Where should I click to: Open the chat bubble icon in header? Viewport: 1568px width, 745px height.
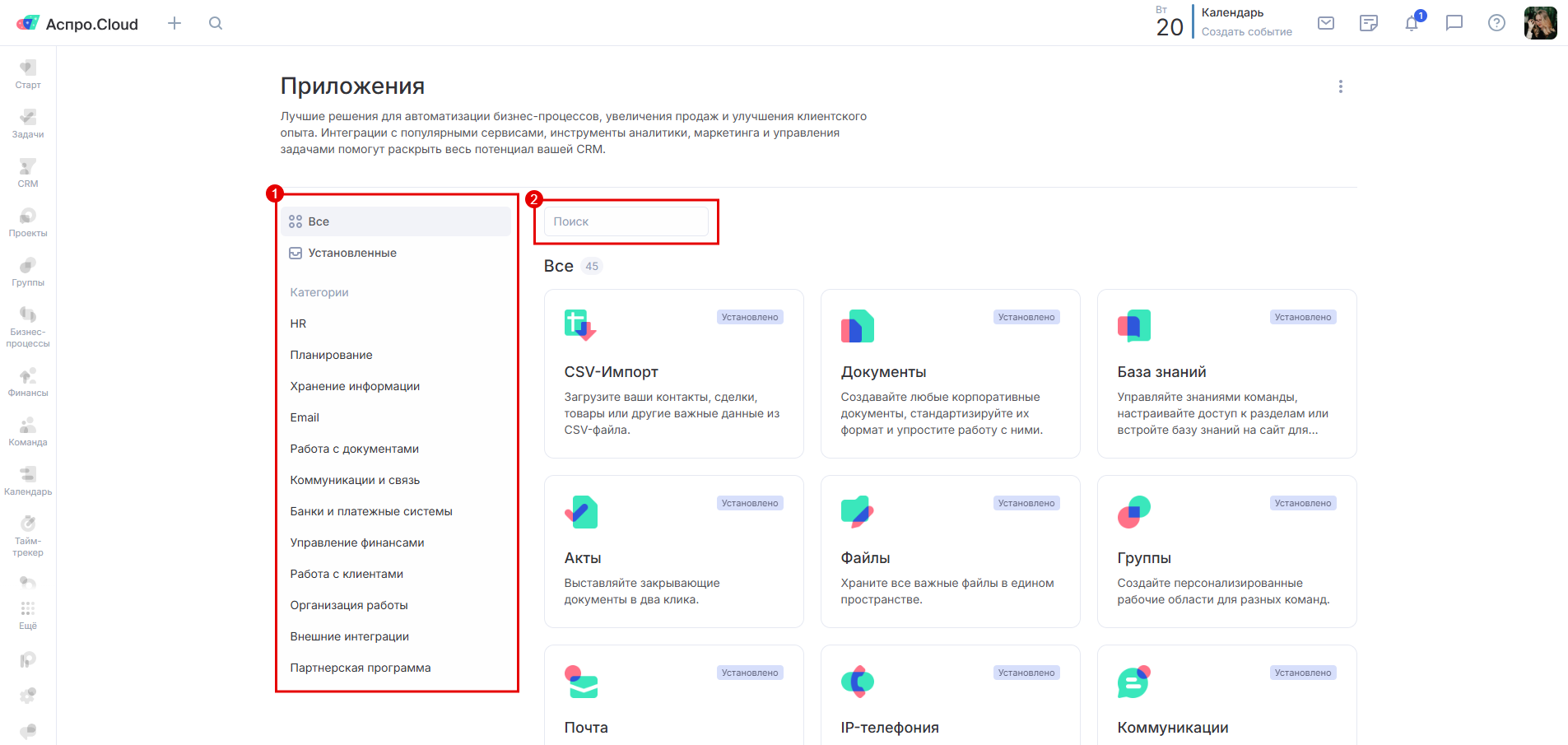[x=1454, y=23]
